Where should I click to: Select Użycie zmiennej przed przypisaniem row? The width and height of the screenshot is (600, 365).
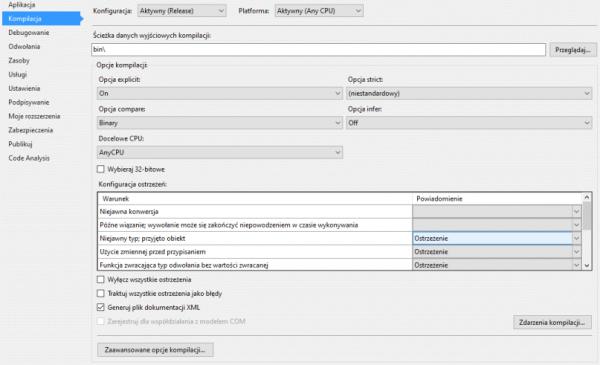click(x=255, y=252)
